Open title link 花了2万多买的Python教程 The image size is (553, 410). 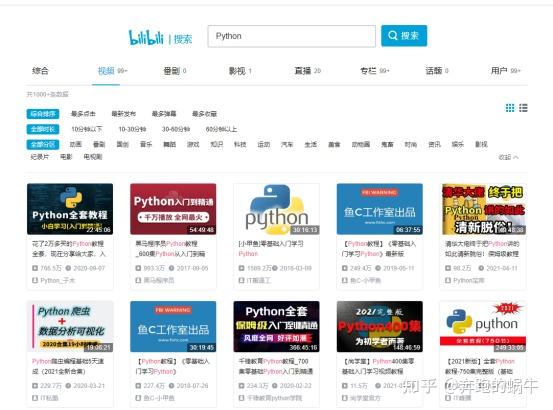[69, 249]
